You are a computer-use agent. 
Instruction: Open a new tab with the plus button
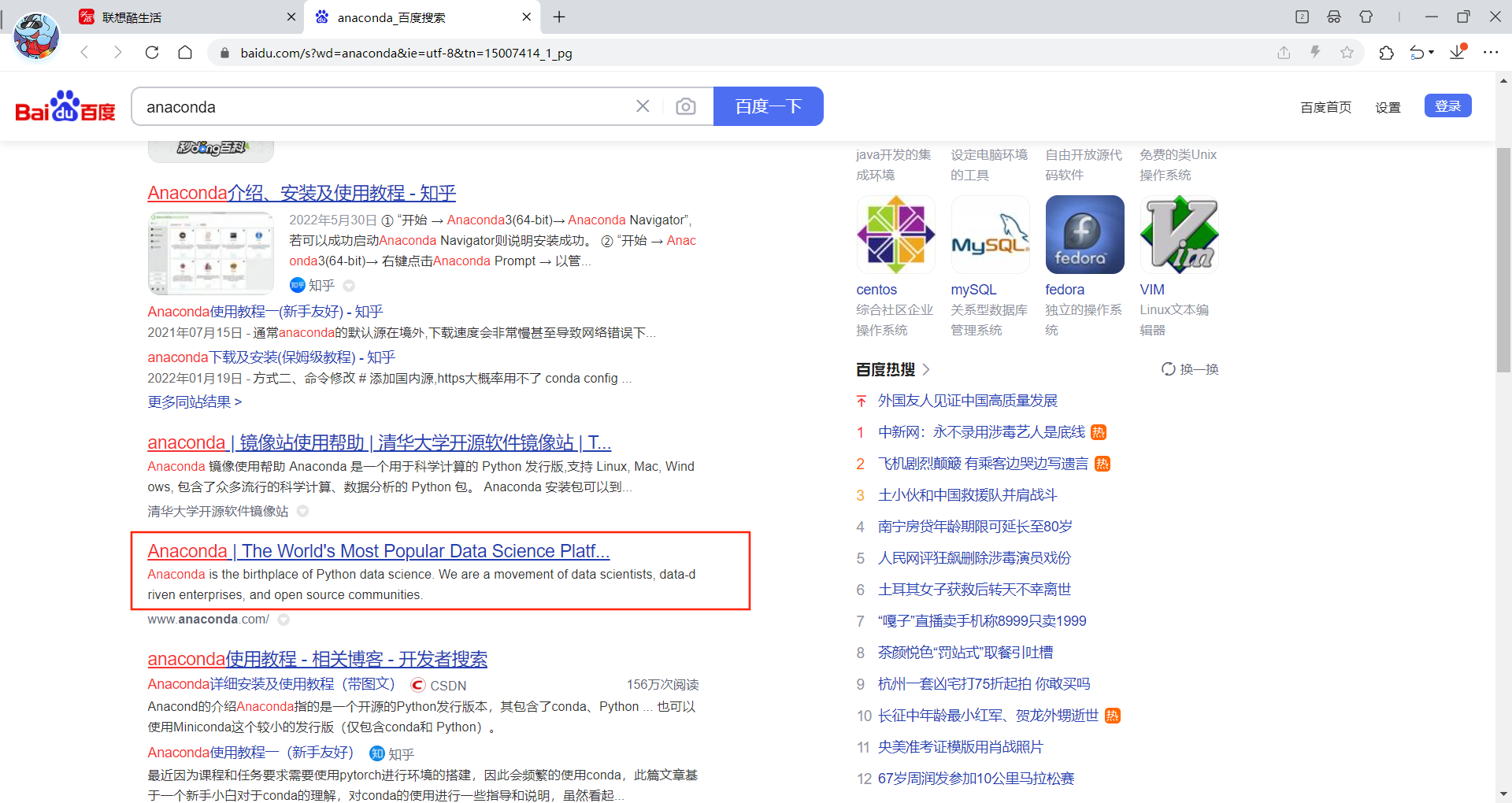tap(559, 17)
